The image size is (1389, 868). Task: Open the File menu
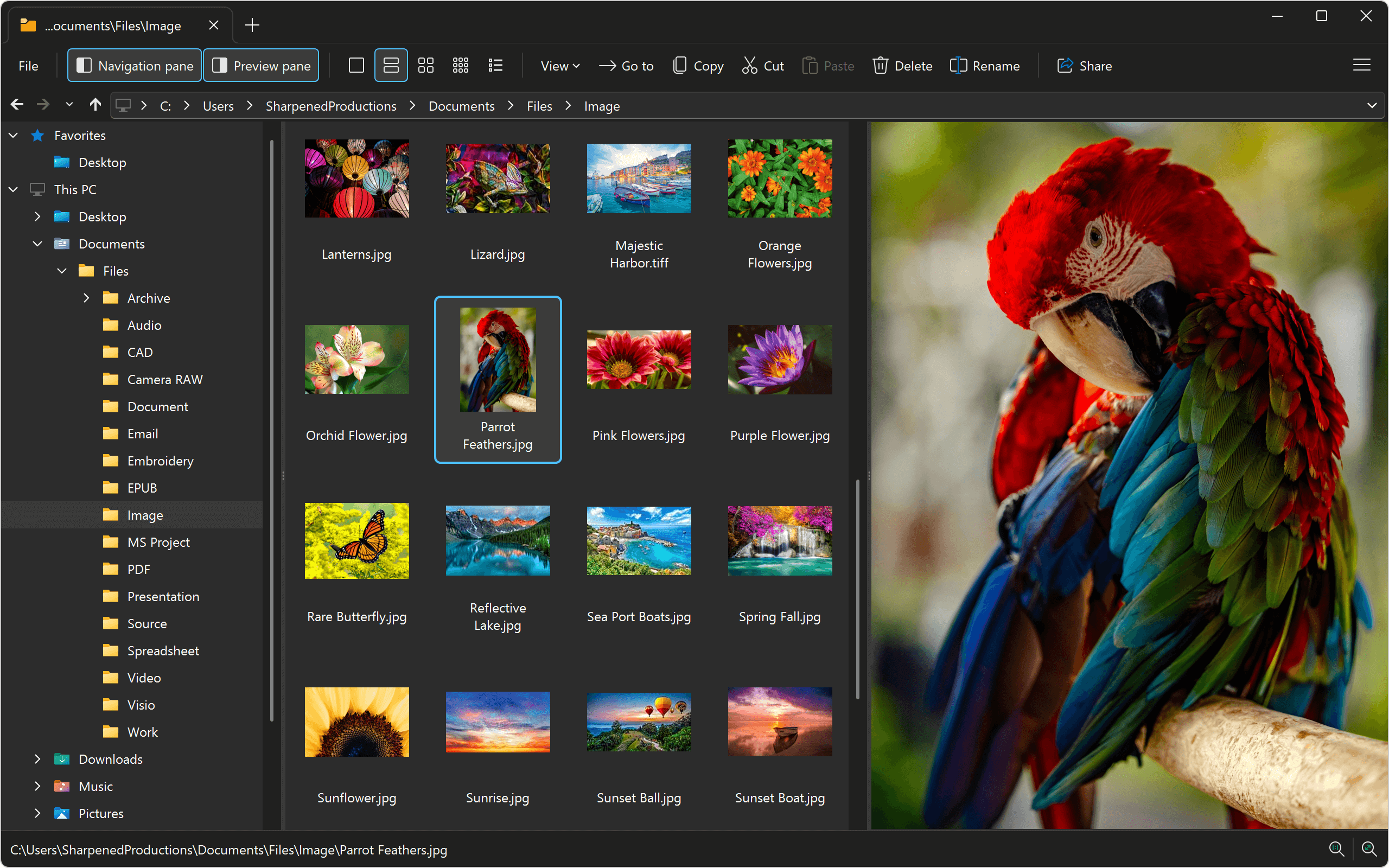[28, 66]
